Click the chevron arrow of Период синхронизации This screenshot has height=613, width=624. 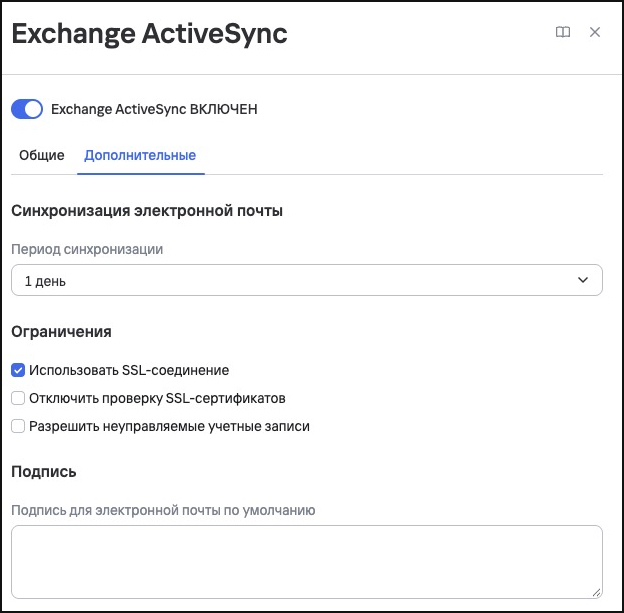click(583, 280)
